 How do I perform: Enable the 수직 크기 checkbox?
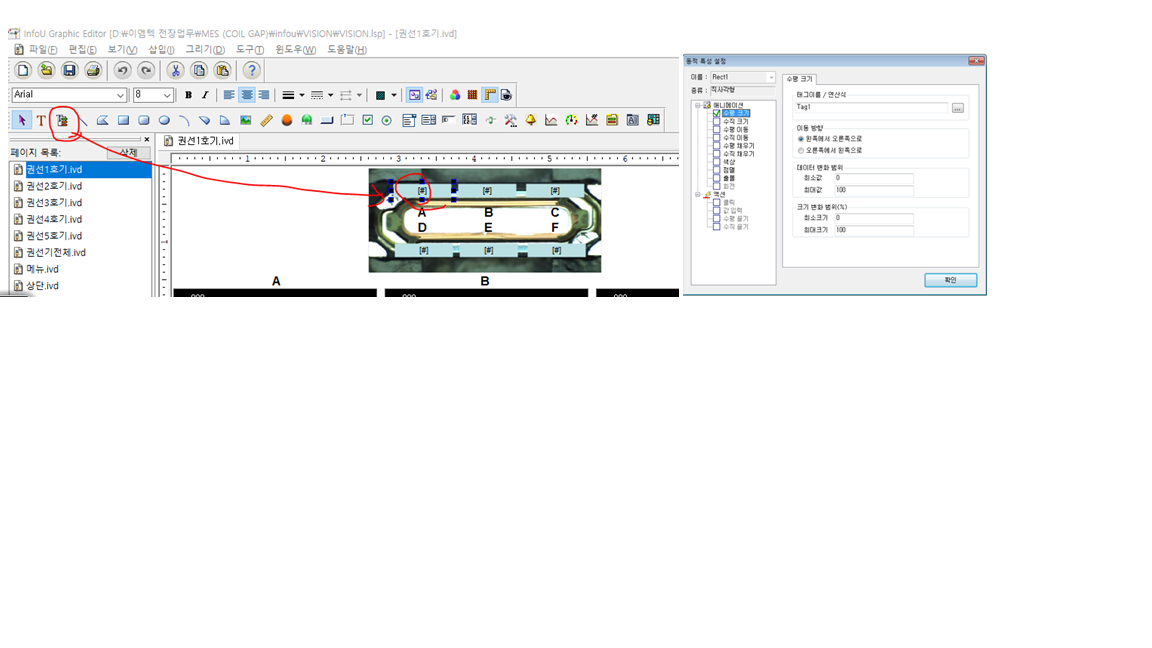[717, 122]
